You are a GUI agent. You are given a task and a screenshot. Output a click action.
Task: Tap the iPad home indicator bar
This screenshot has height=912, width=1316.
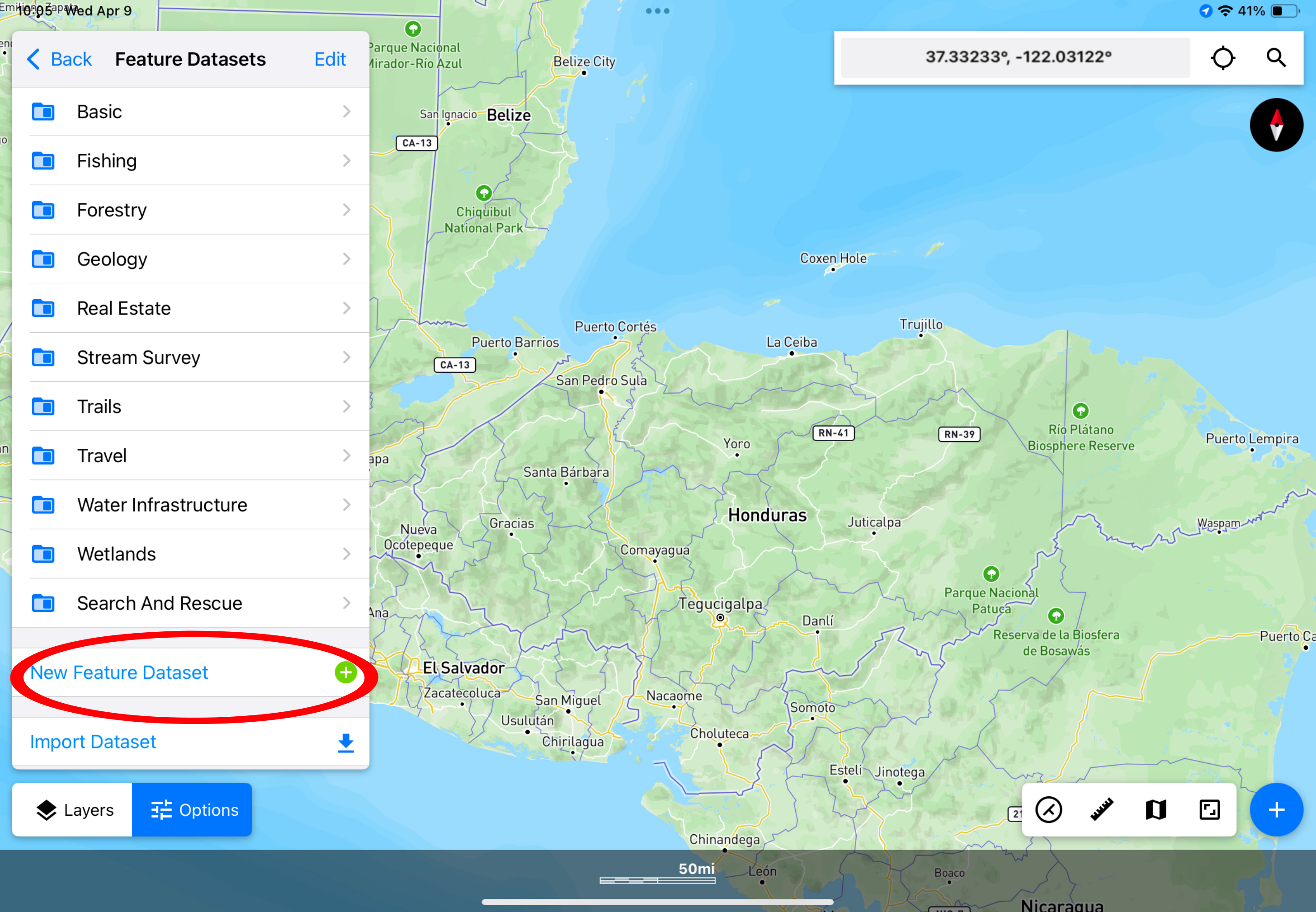point(657,902)
